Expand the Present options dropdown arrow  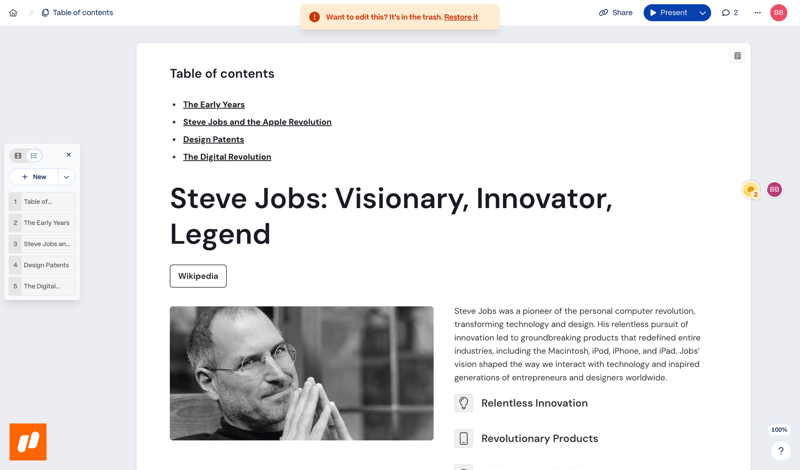pos(703,13)
